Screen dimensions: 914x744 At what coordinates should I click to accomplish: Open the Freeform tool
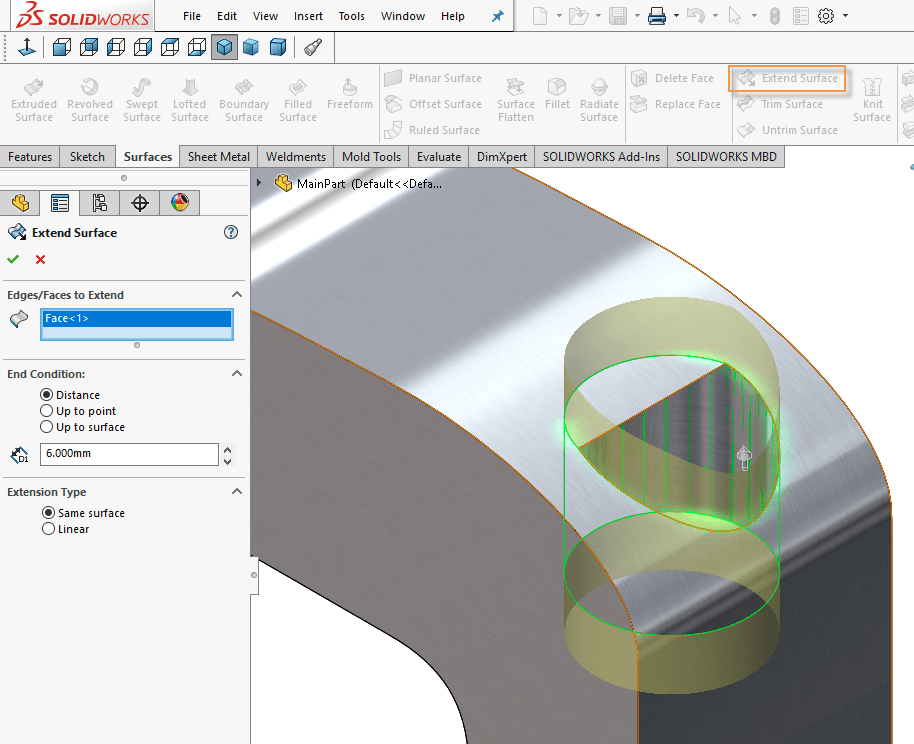(349, 94)
